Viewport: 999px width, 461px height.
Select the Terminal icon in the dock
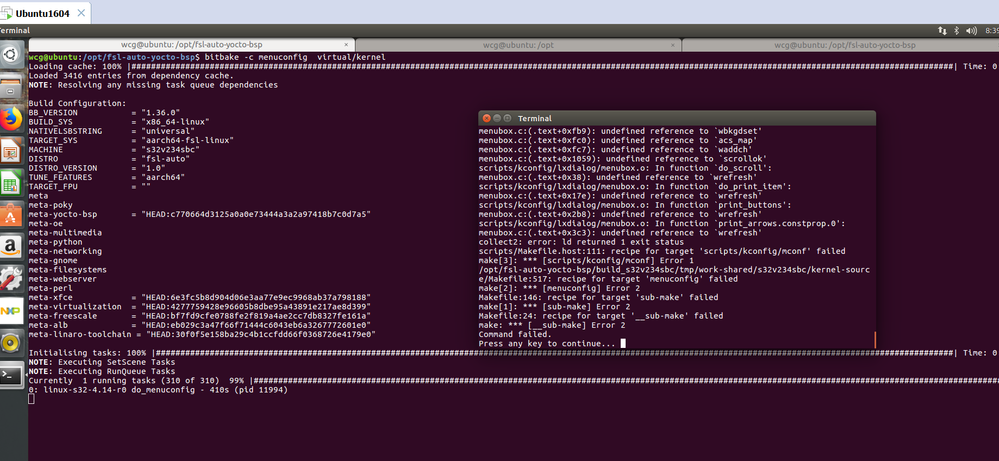pyautogui.click(x=11, y=374)
